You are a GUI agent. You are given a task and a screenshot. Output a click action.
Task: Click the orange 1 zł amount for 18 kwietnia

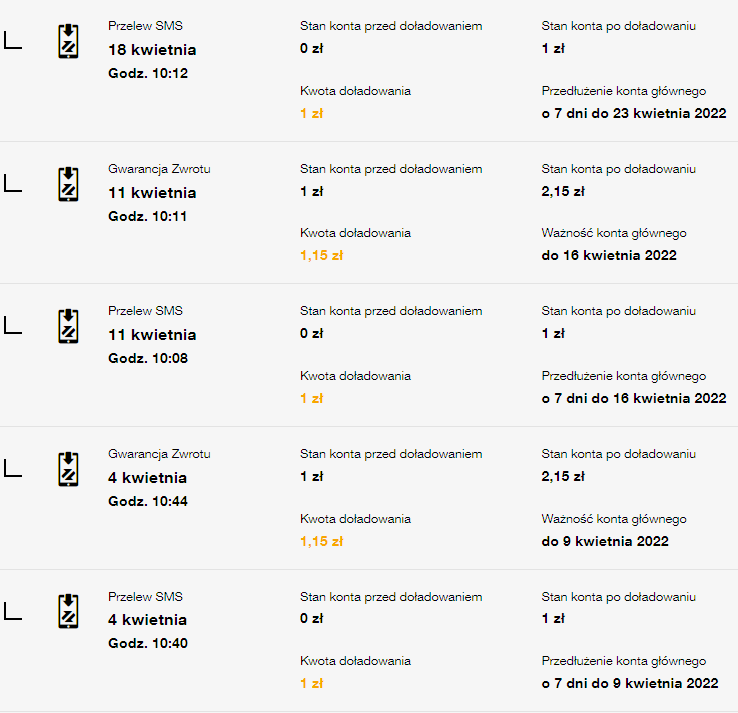point(311,113)
